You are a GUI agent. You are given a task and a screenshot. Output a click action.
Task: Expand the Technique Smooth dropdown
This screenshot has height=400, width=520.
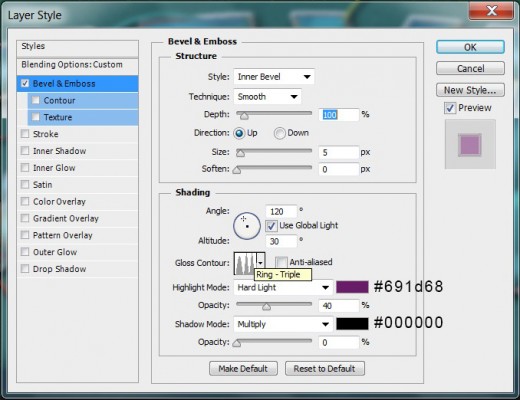coord(267,97)
